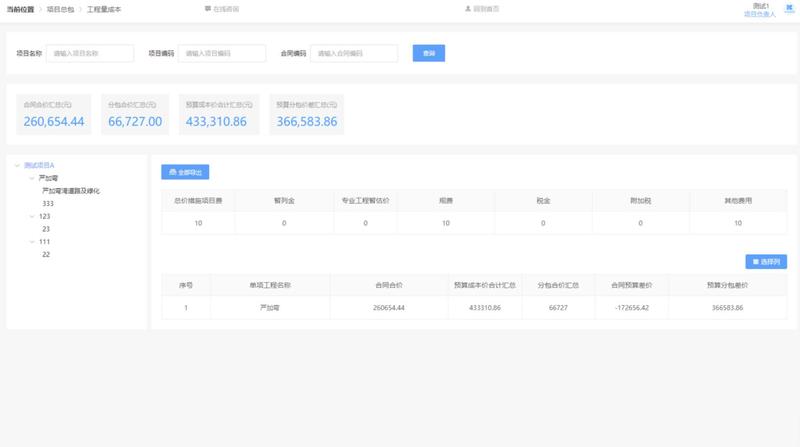Select 测试项目A in the project tree
The image size is (800, 447).
coord(39,165)
